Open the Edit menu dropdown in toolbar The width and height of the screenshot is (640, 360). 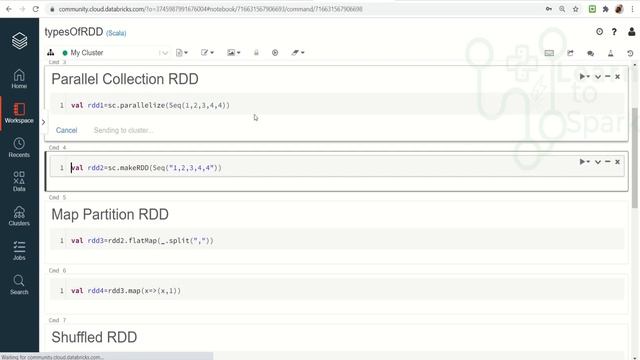pyautogui.click(x=207, y=53)
